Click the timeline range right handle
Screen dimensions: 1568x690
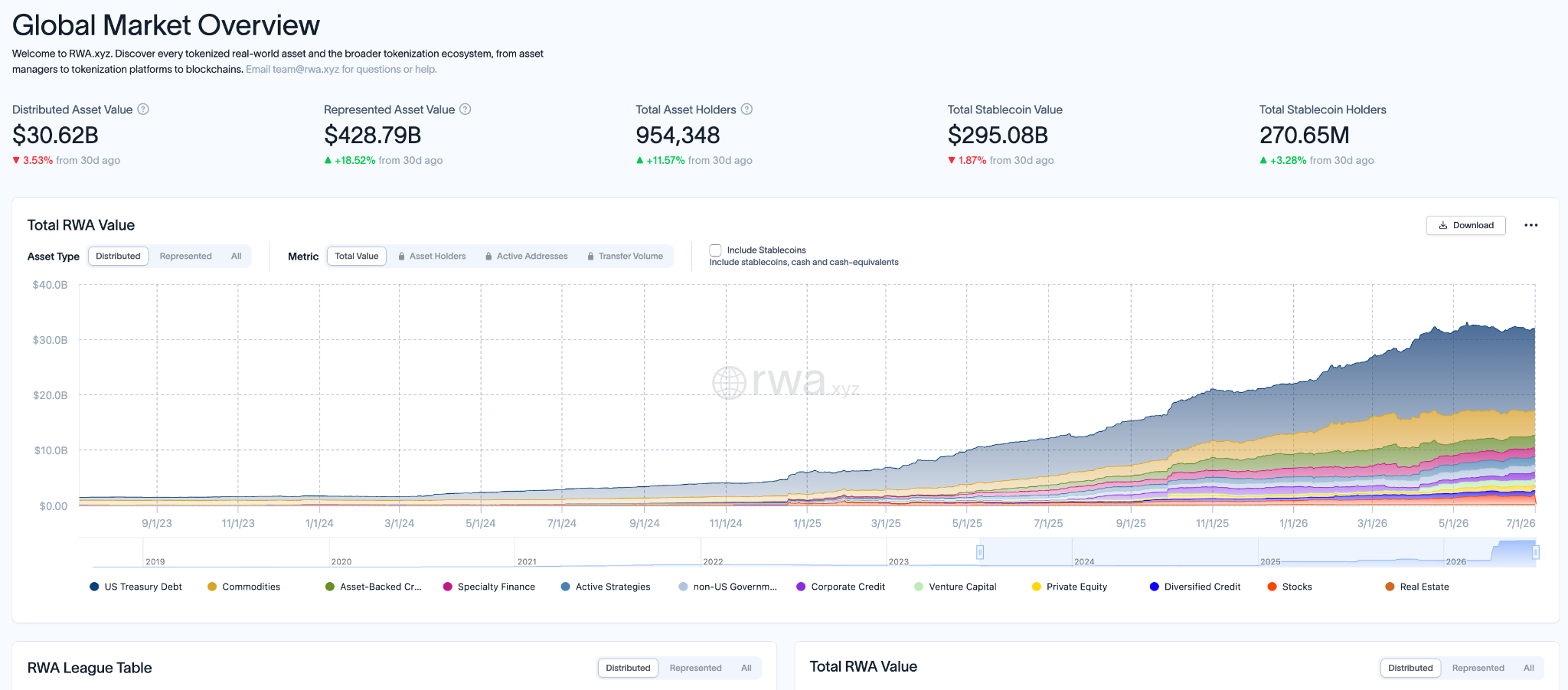tap(1536, 552)
